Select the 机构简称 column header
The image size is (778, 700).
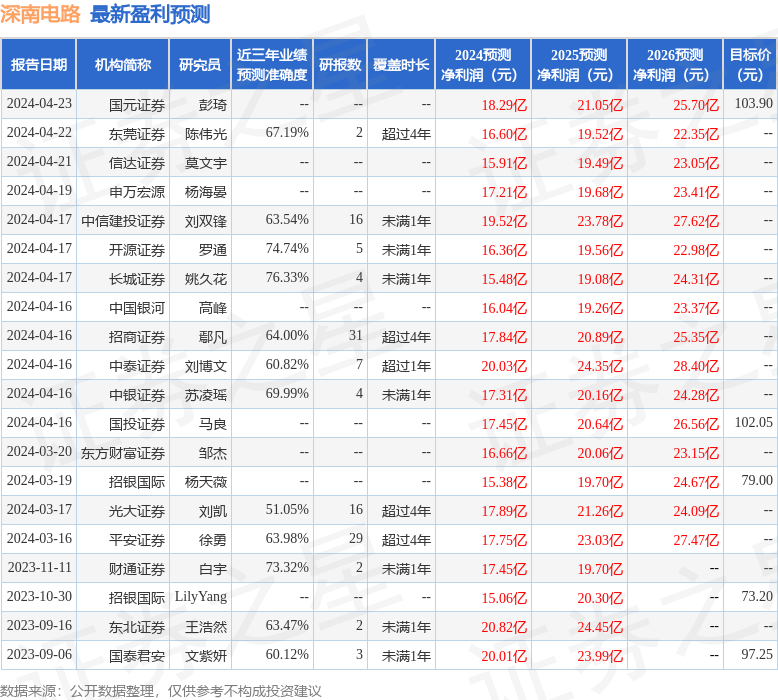pos(123,65)
